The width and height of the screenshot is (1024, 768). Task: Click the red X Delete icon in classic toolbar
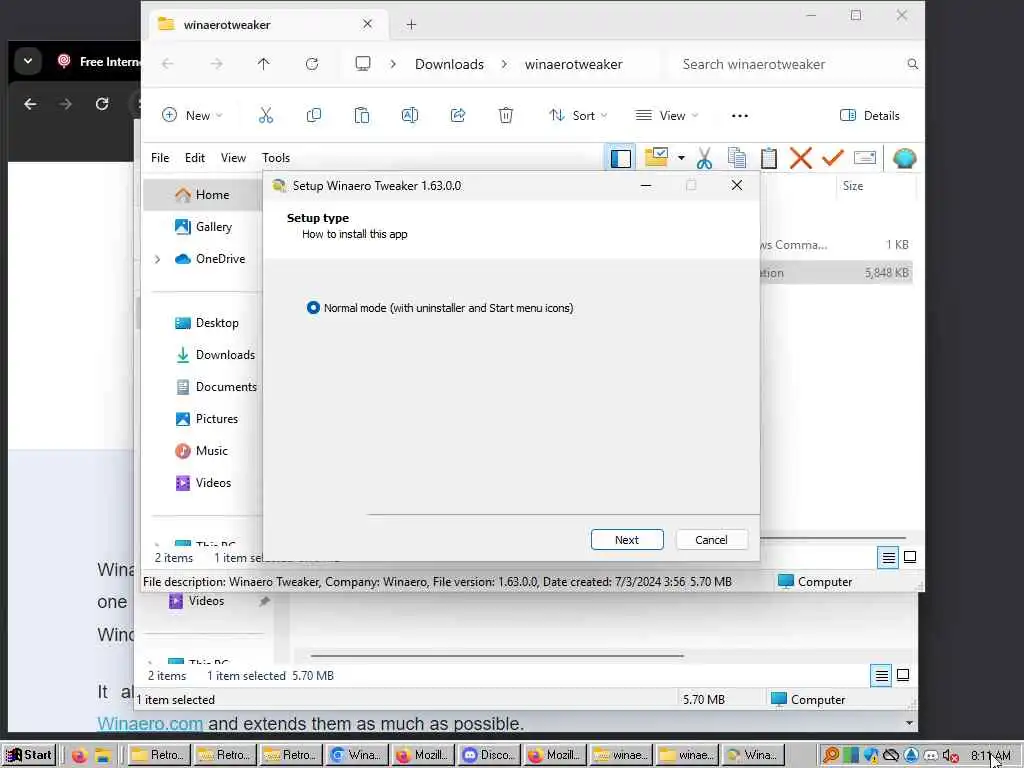point(801,158)
